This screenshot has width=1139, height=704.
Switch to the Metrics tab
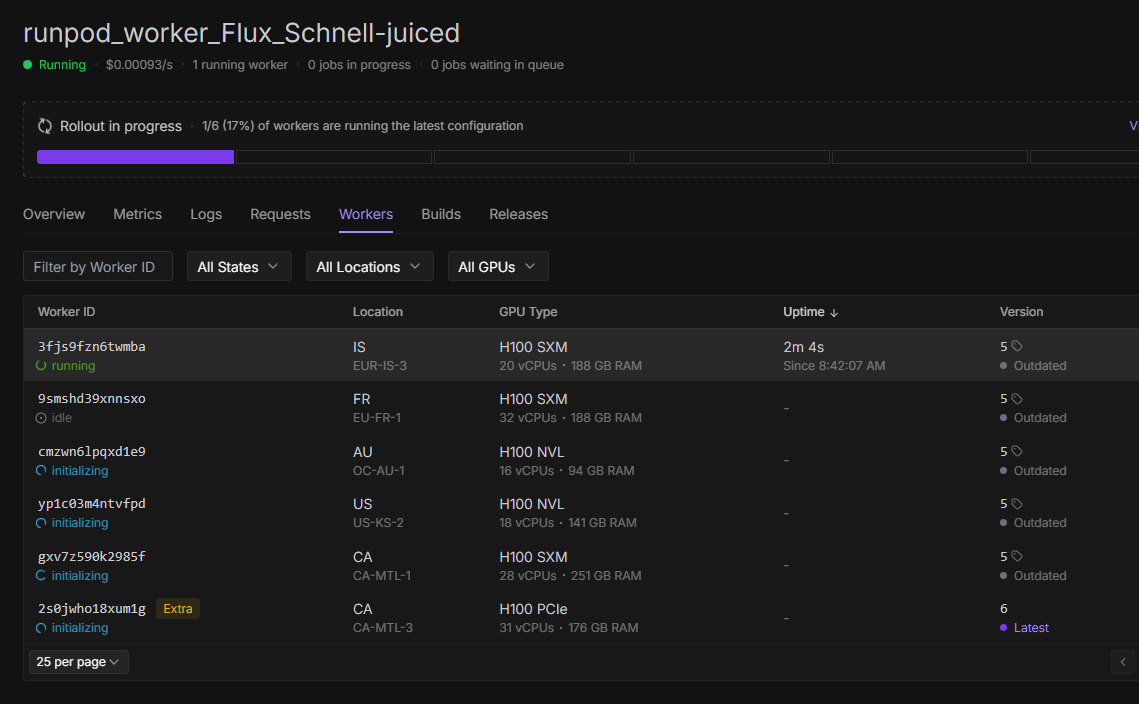tap(137, 214)
